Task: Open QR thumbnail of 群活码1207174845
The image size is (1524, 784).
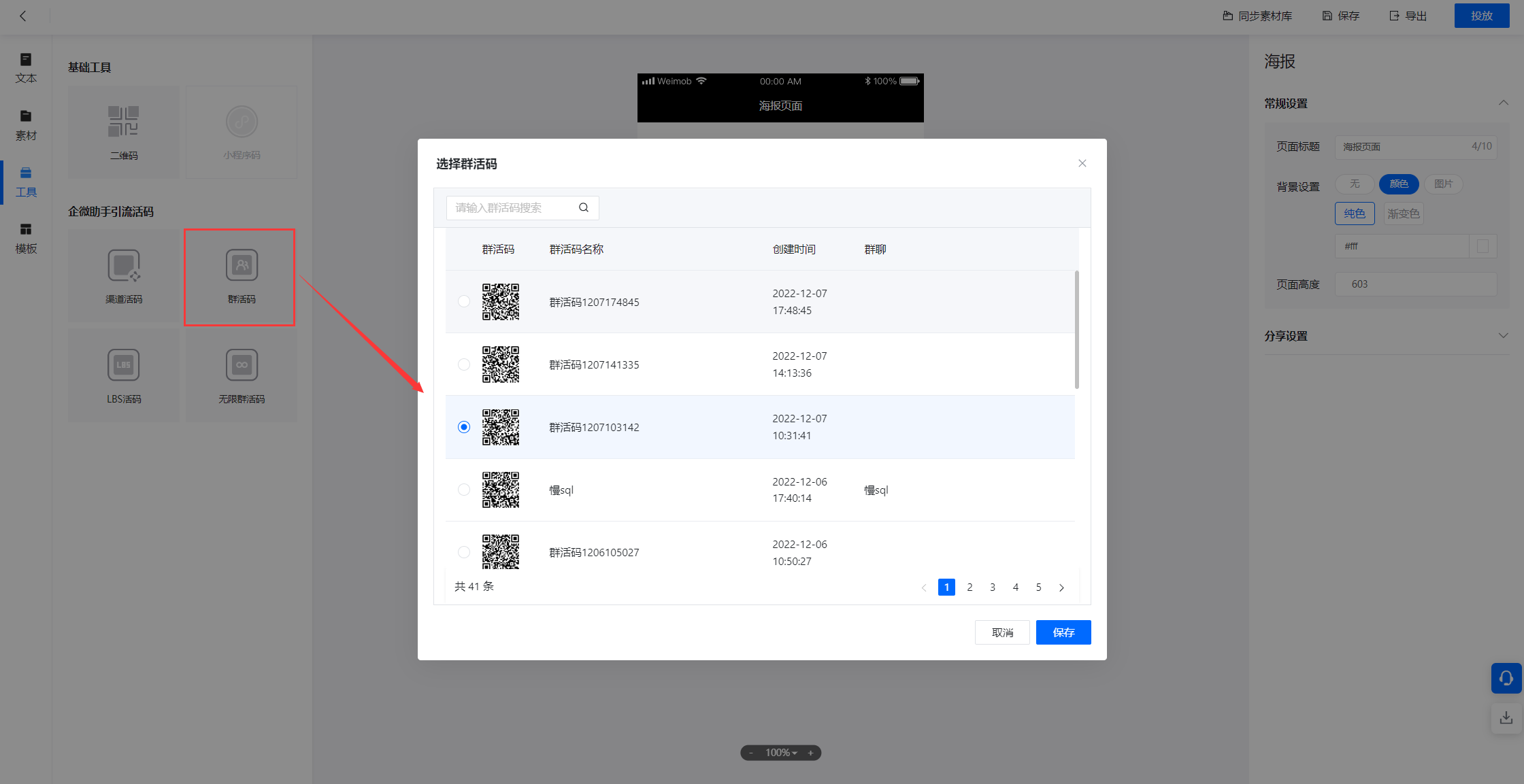Action: [501, 301]
